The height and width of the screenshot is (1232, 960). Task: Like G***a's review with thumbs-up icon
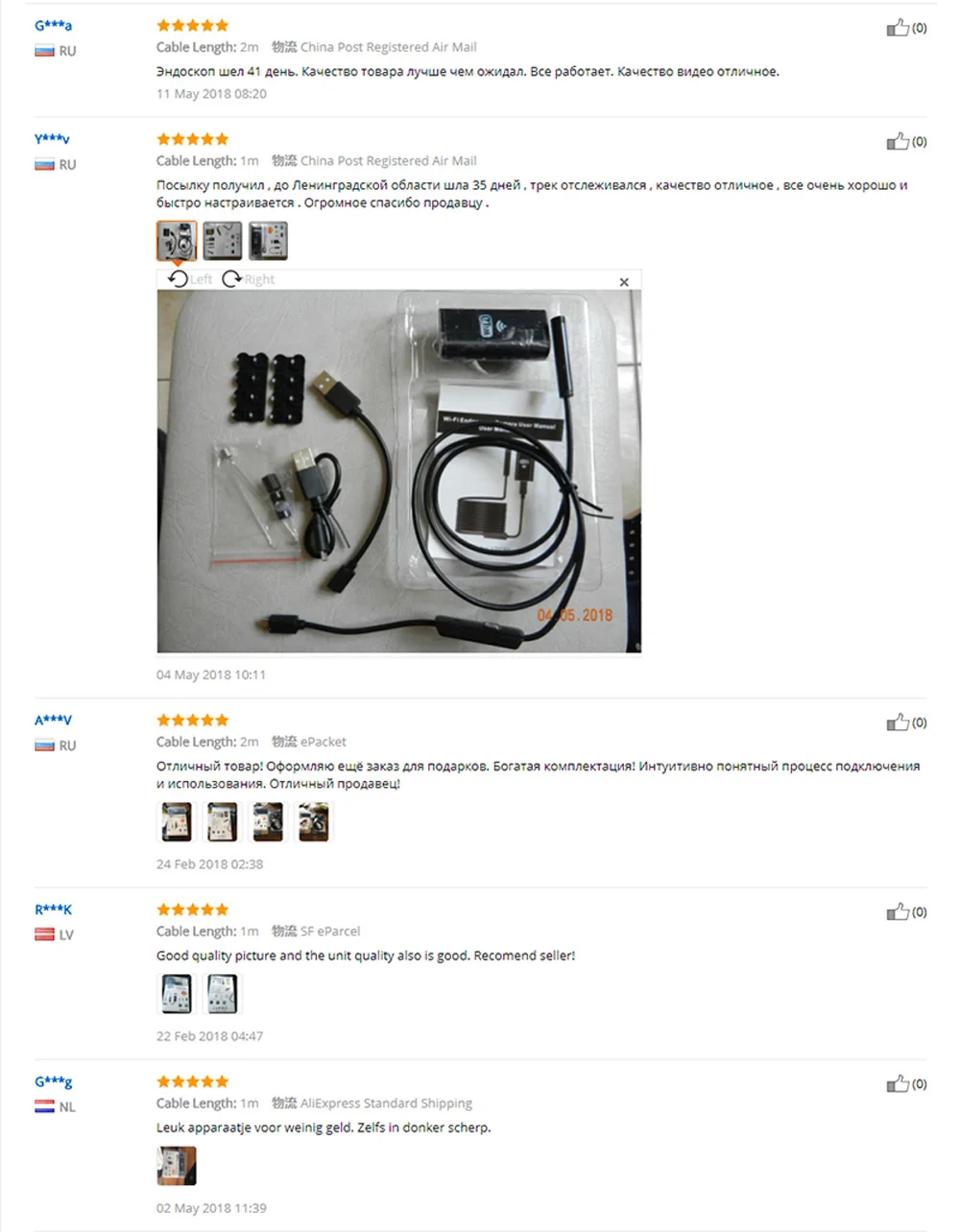click(898, 28)
